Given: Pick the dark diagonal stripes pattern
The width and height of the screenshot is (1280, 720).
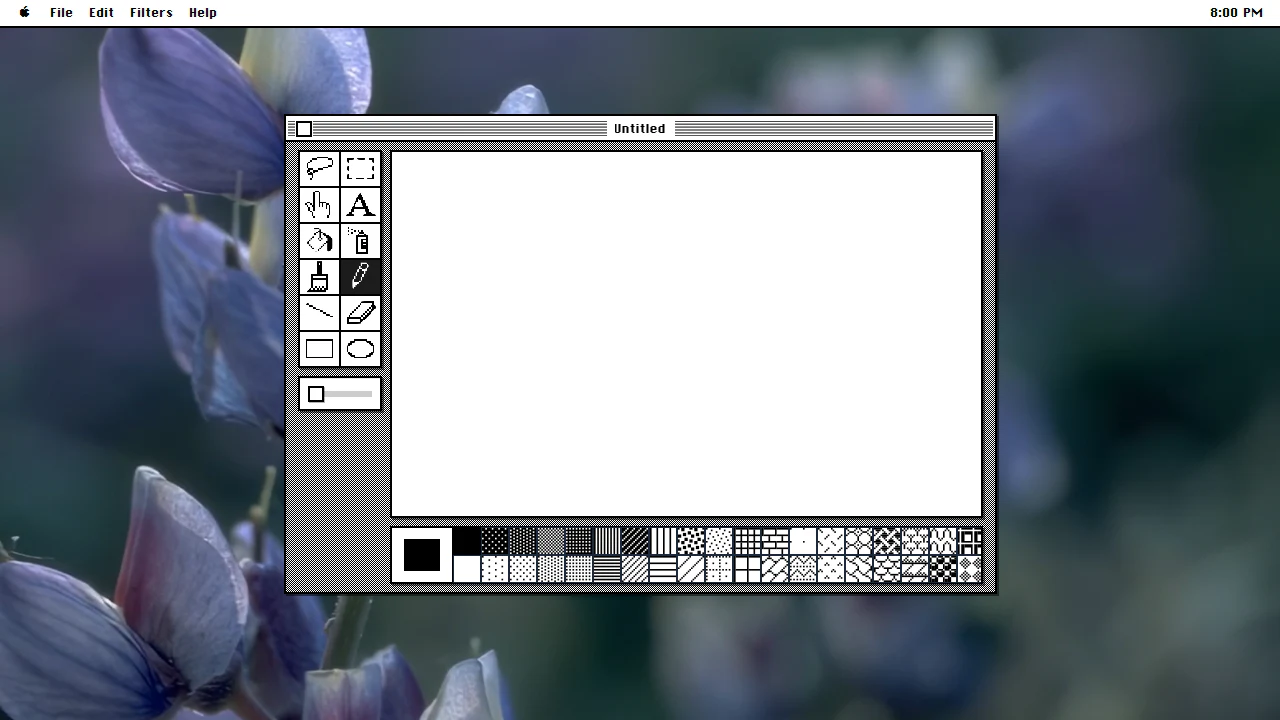Looking at the screenshot, I should 635,541.
